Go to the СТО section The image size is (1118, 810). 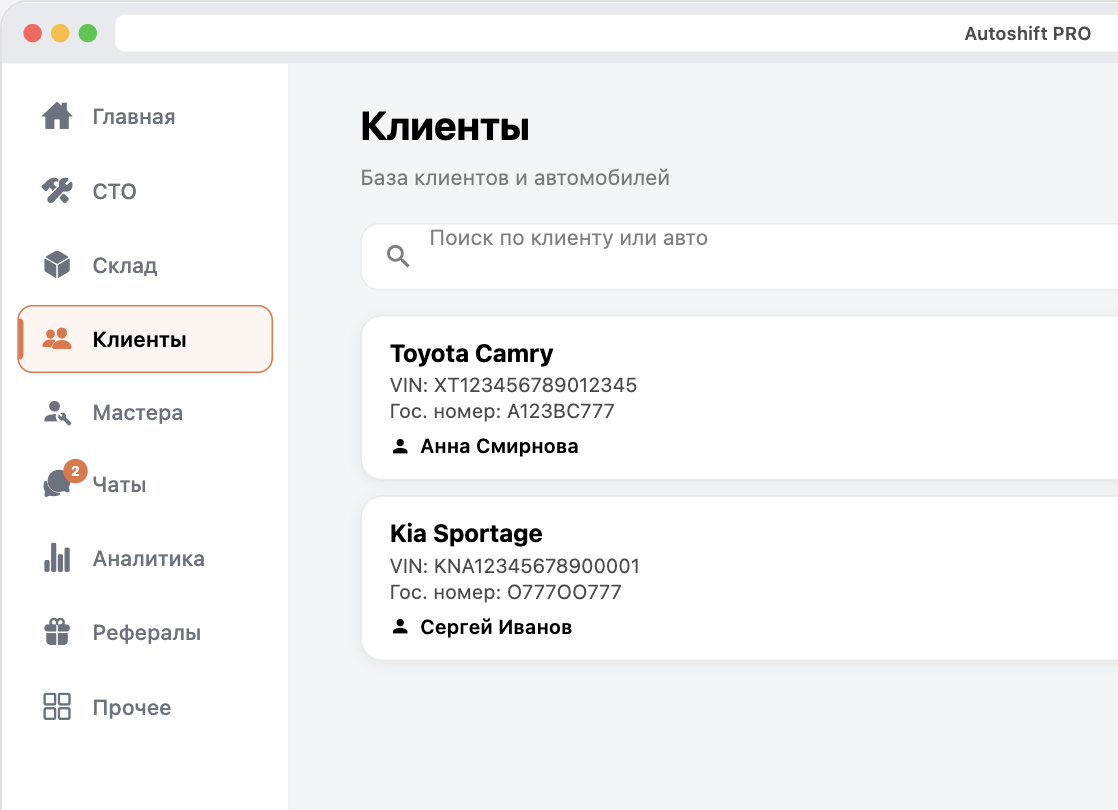coord(145,190)
